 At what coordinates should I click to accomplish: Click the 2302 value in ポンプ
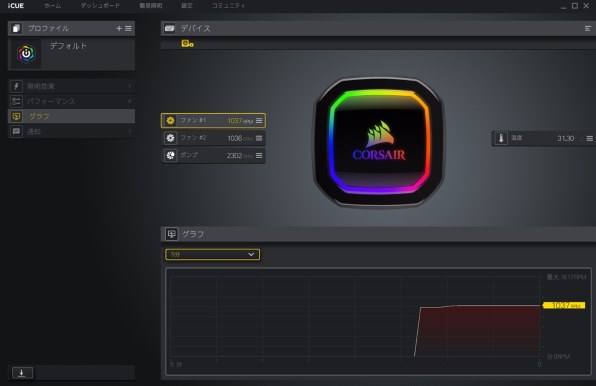click(x=234, y=156)
